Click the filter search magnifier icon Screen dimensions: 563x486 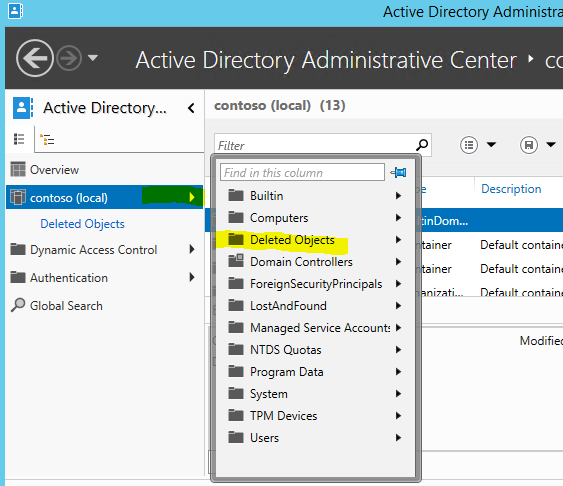[422, 145]
